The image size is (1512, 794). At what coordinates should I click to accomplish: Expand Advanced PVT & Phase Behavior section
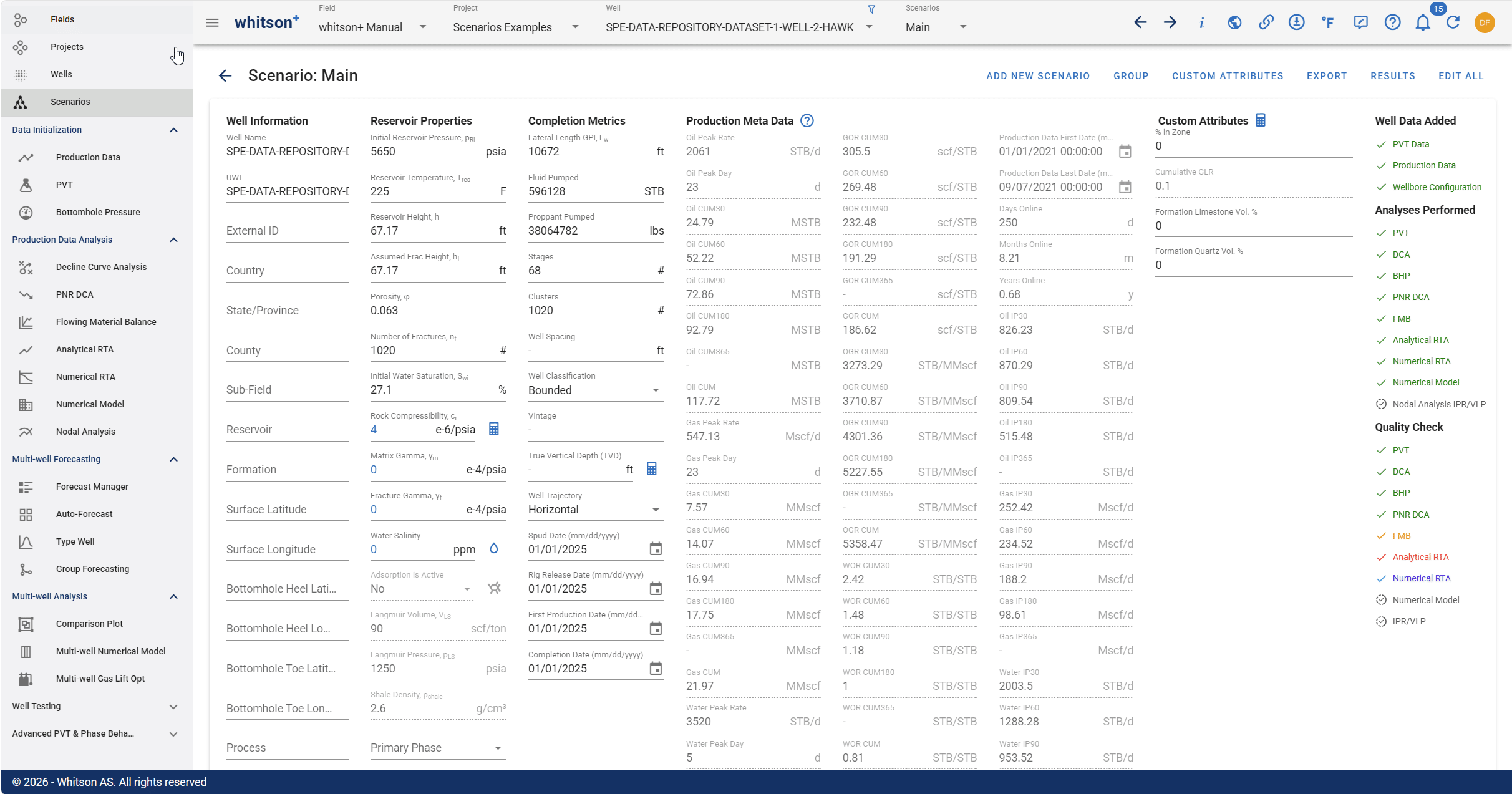click(x=173, y=734)
